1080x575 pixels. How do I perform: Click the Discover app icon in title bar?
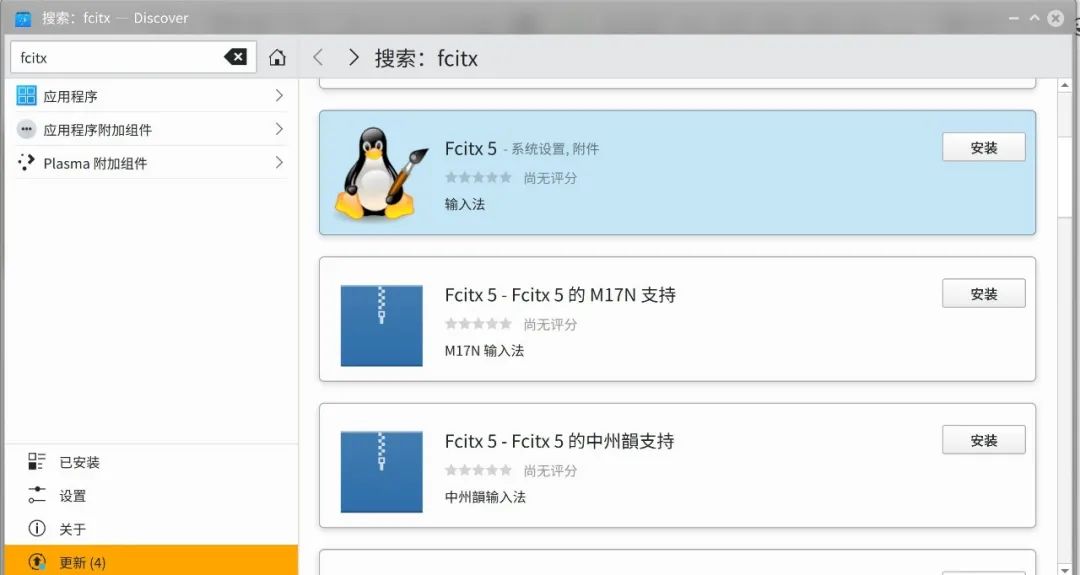(x=23, y=19)
